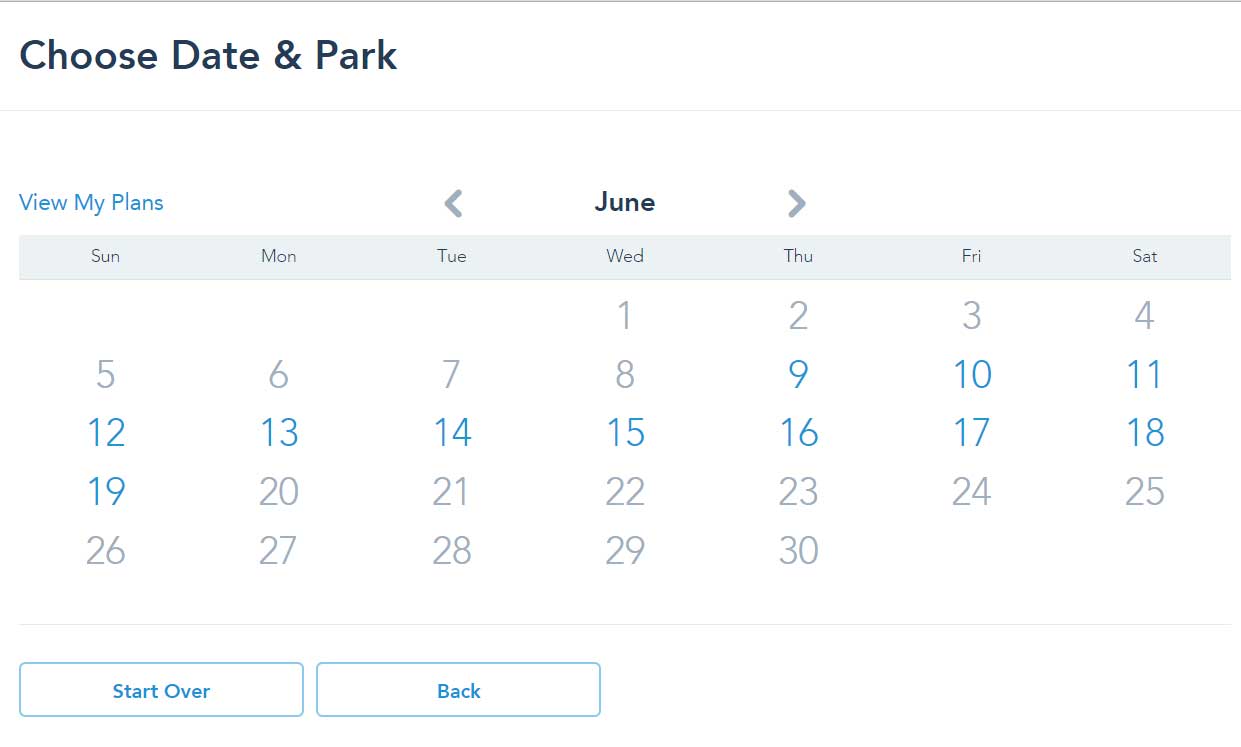Select June 13 date

279,433
